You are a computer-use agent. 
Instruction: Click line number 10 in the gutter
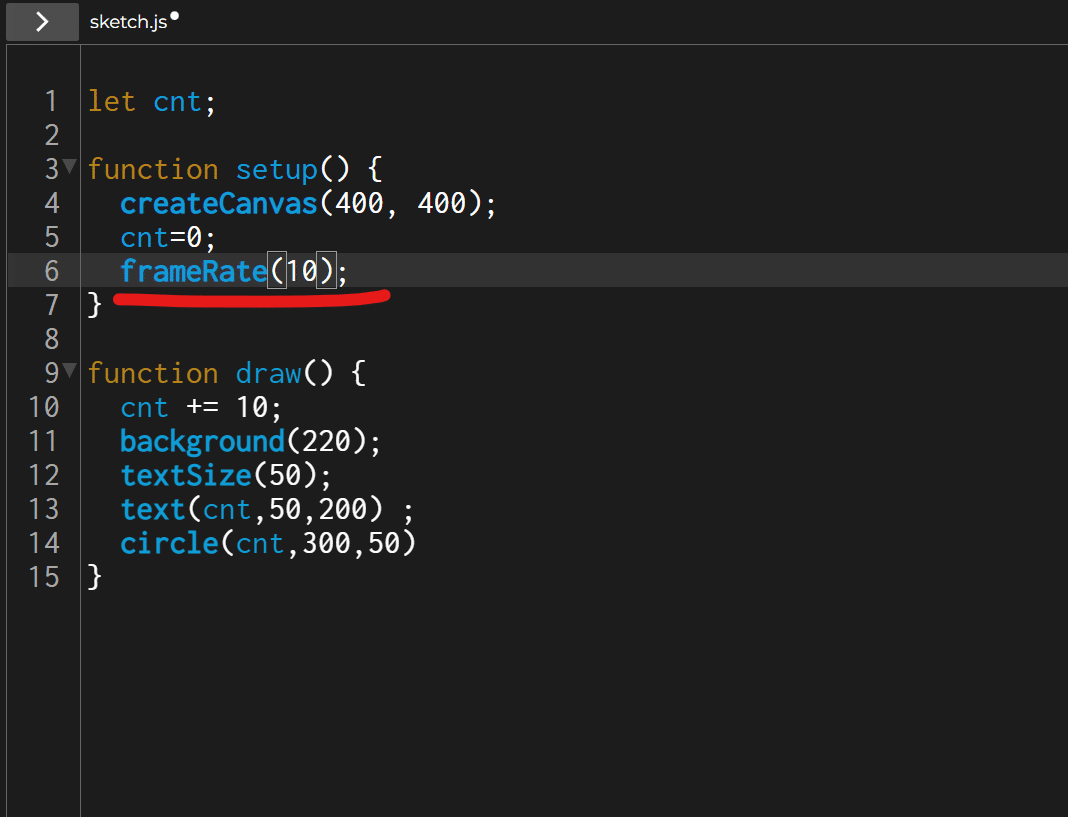[44, 407]
